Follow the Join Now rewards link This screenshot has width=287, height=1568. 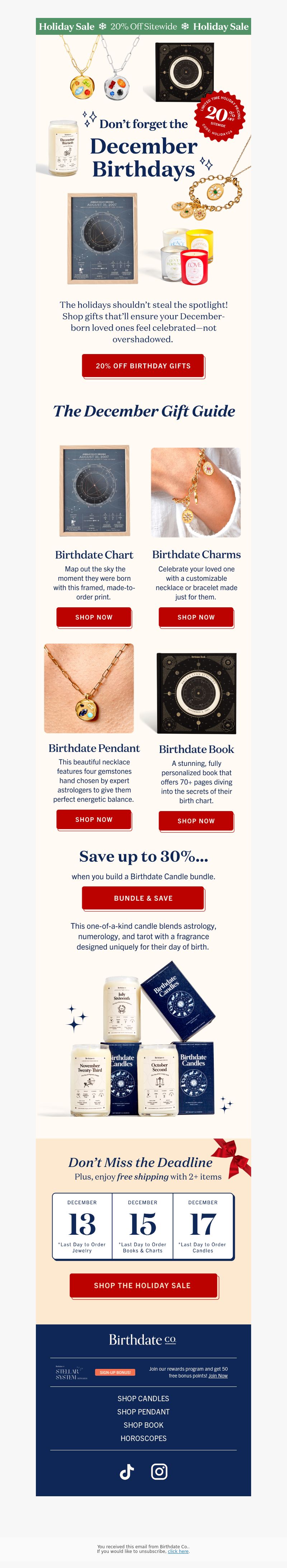[218, 1375]
